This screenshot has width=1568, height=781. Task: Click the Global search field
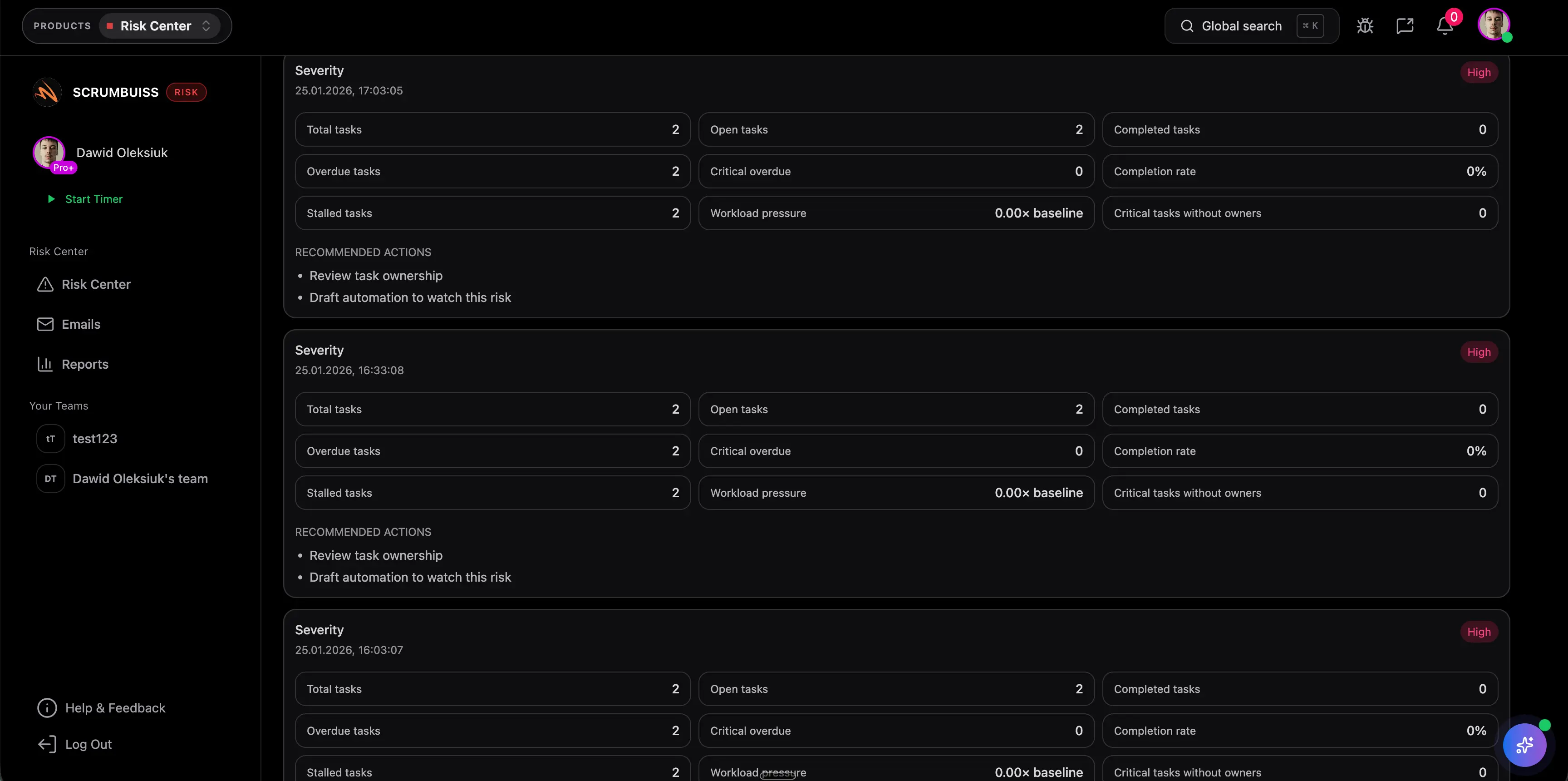pos(1241,25)
